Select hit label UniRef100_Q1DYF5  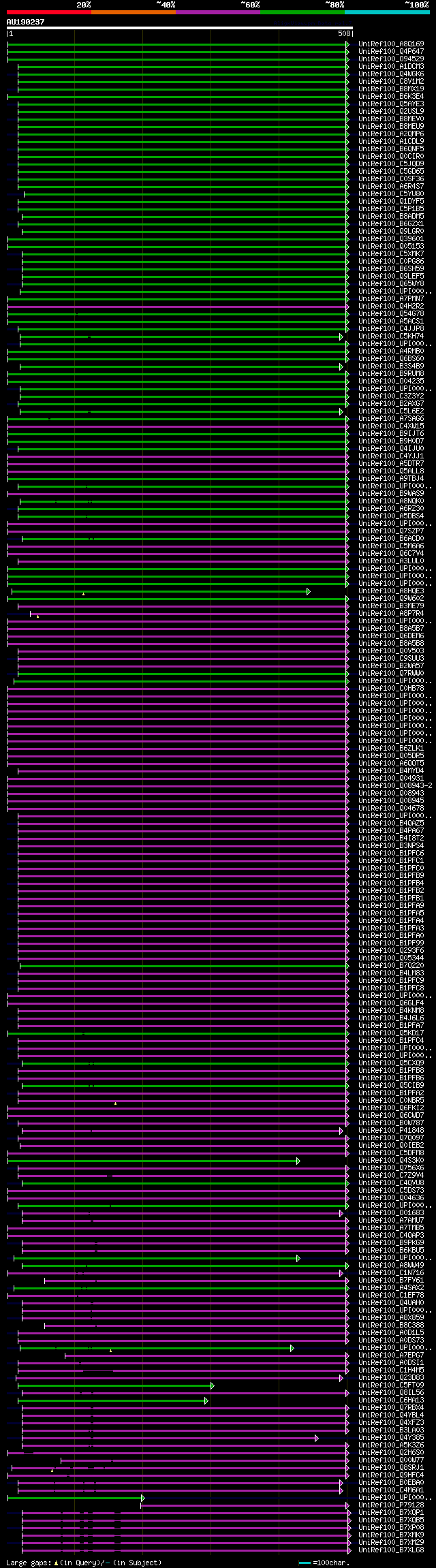click(x=391, y=201)
